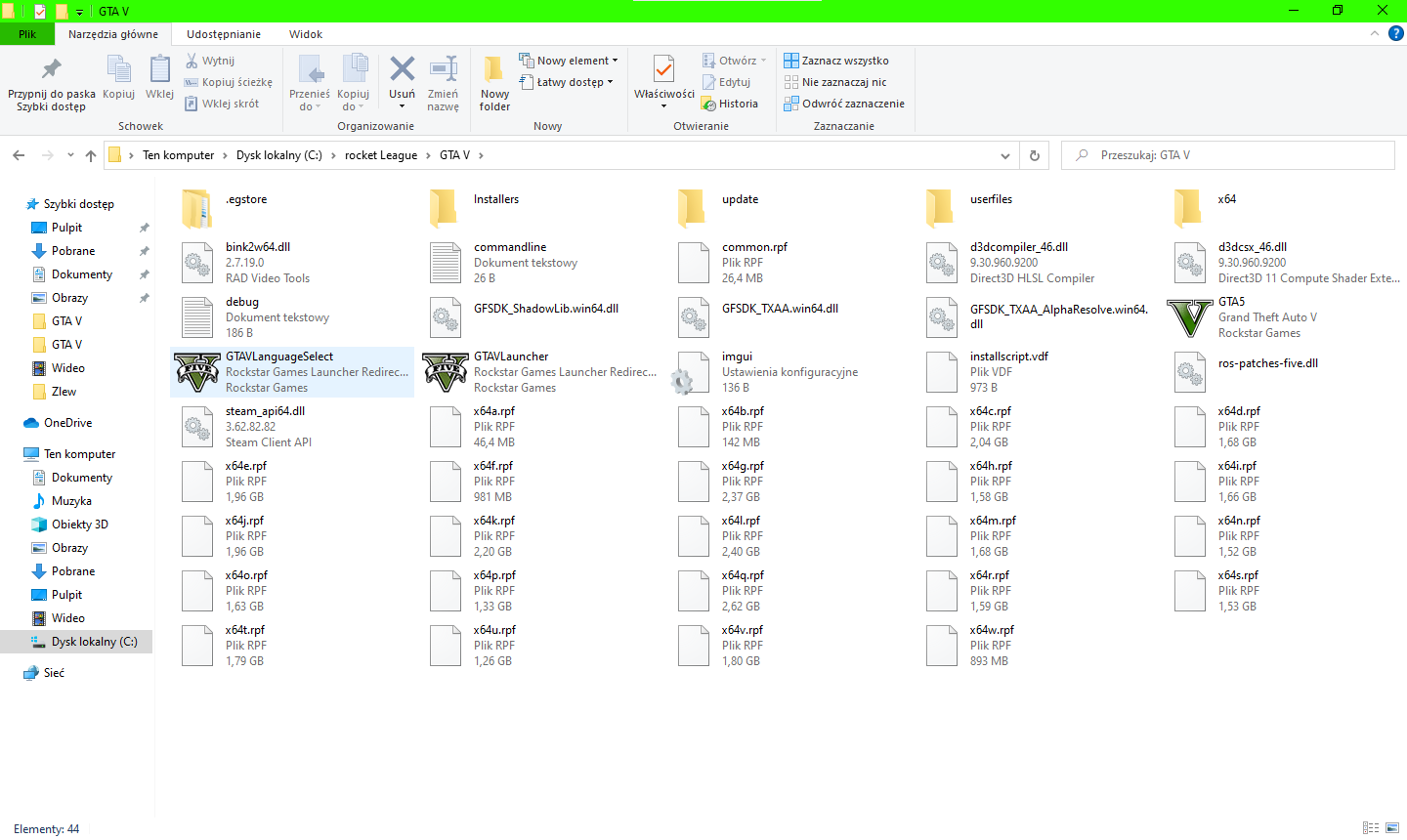Open the Customize Quick Access Toolbar dropdown
Image resolution: width=1407 pixels, height=840 pixels.
coord(80,12)
